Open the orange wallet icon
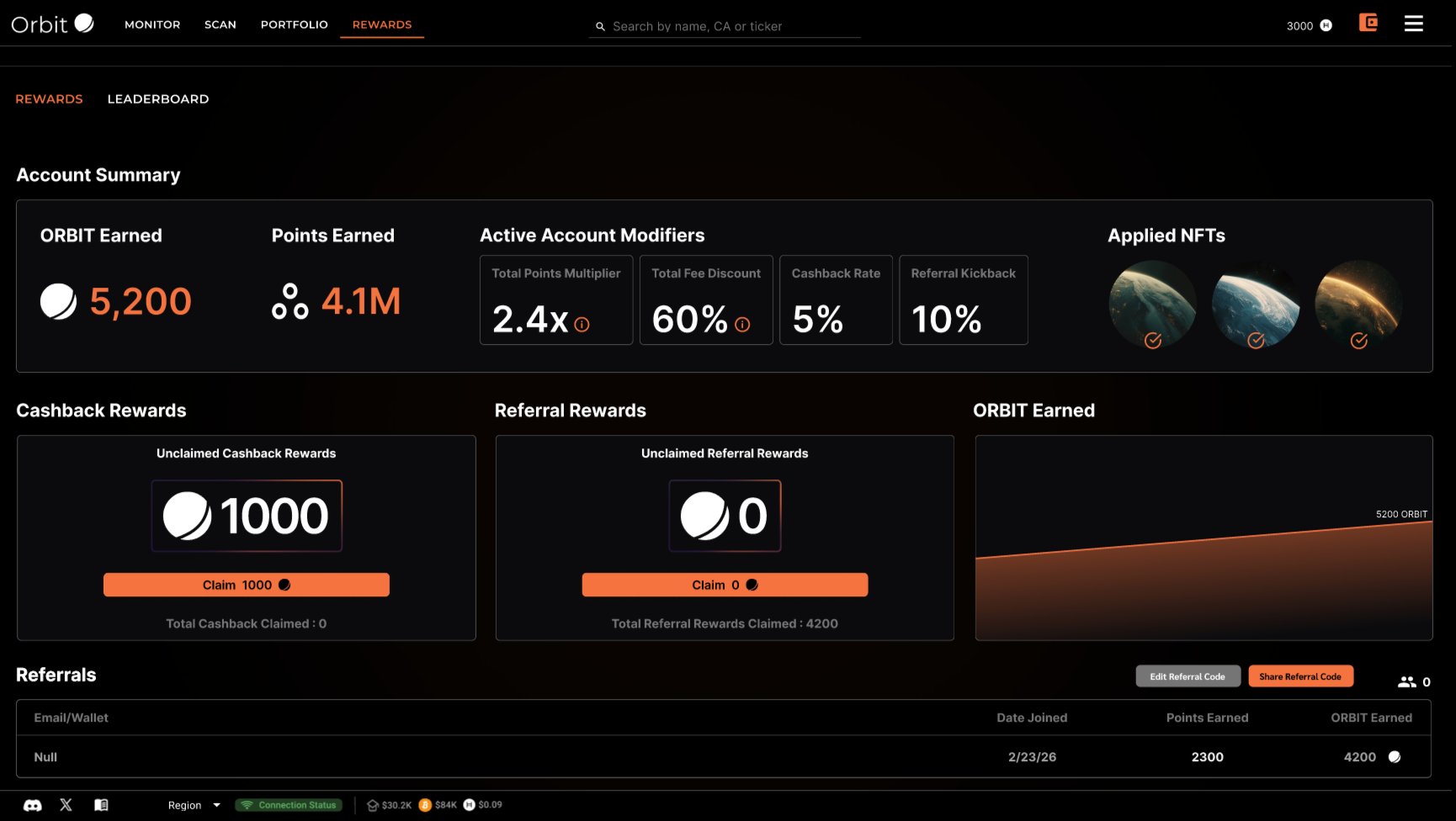The width and height of the screenshot is (1456, 821). [x=1368, y=24]
